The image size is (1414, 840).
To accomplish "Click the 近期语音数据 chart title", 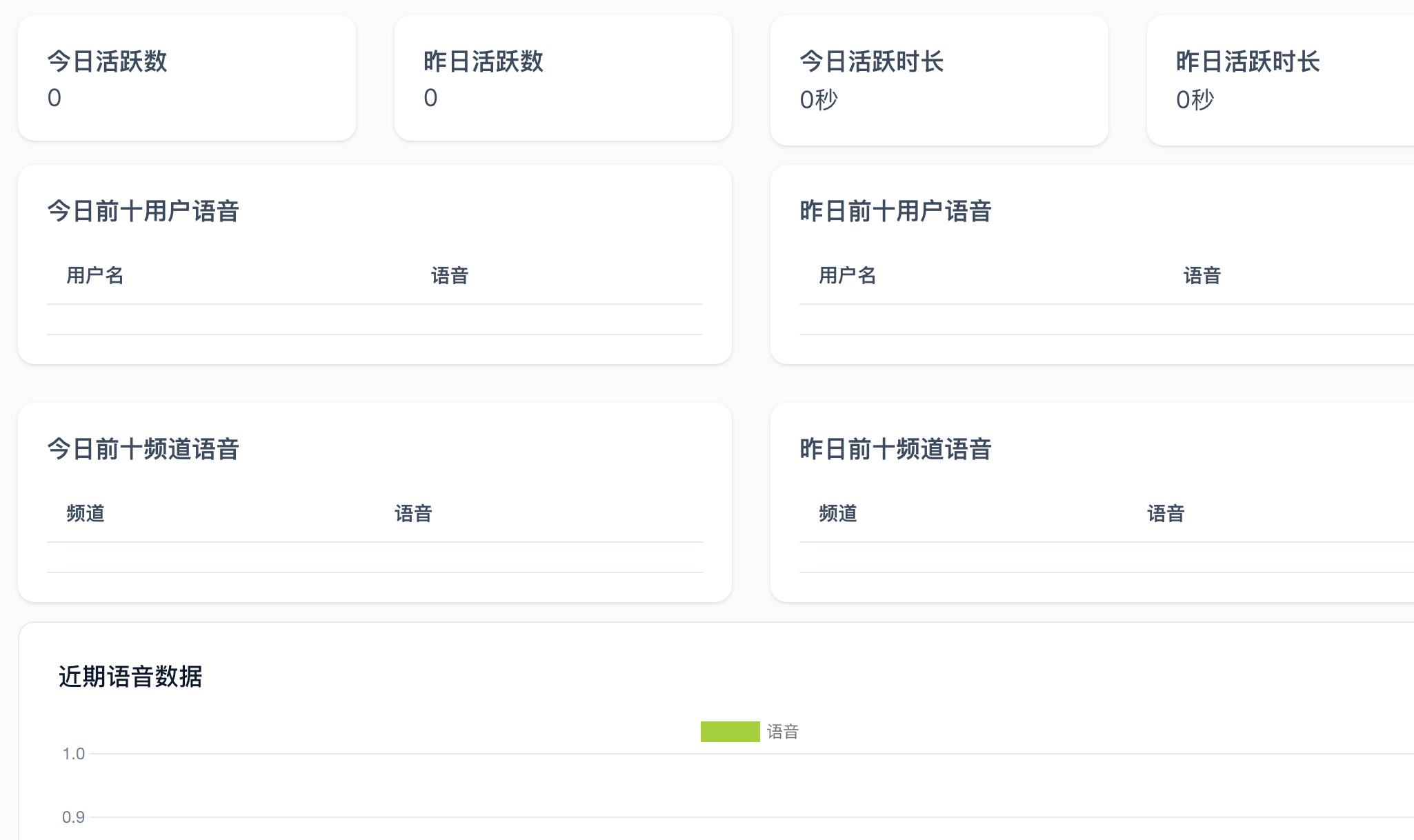I will pyautogui.click(x=130, y=677).
